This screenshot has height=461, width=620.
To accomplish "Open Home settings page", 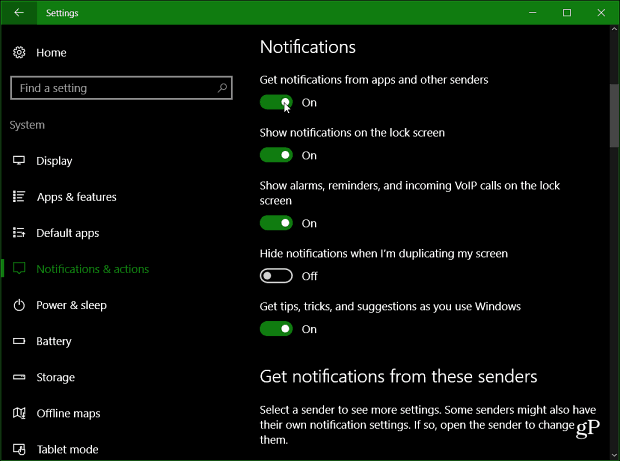I will [x=51, y=53].
